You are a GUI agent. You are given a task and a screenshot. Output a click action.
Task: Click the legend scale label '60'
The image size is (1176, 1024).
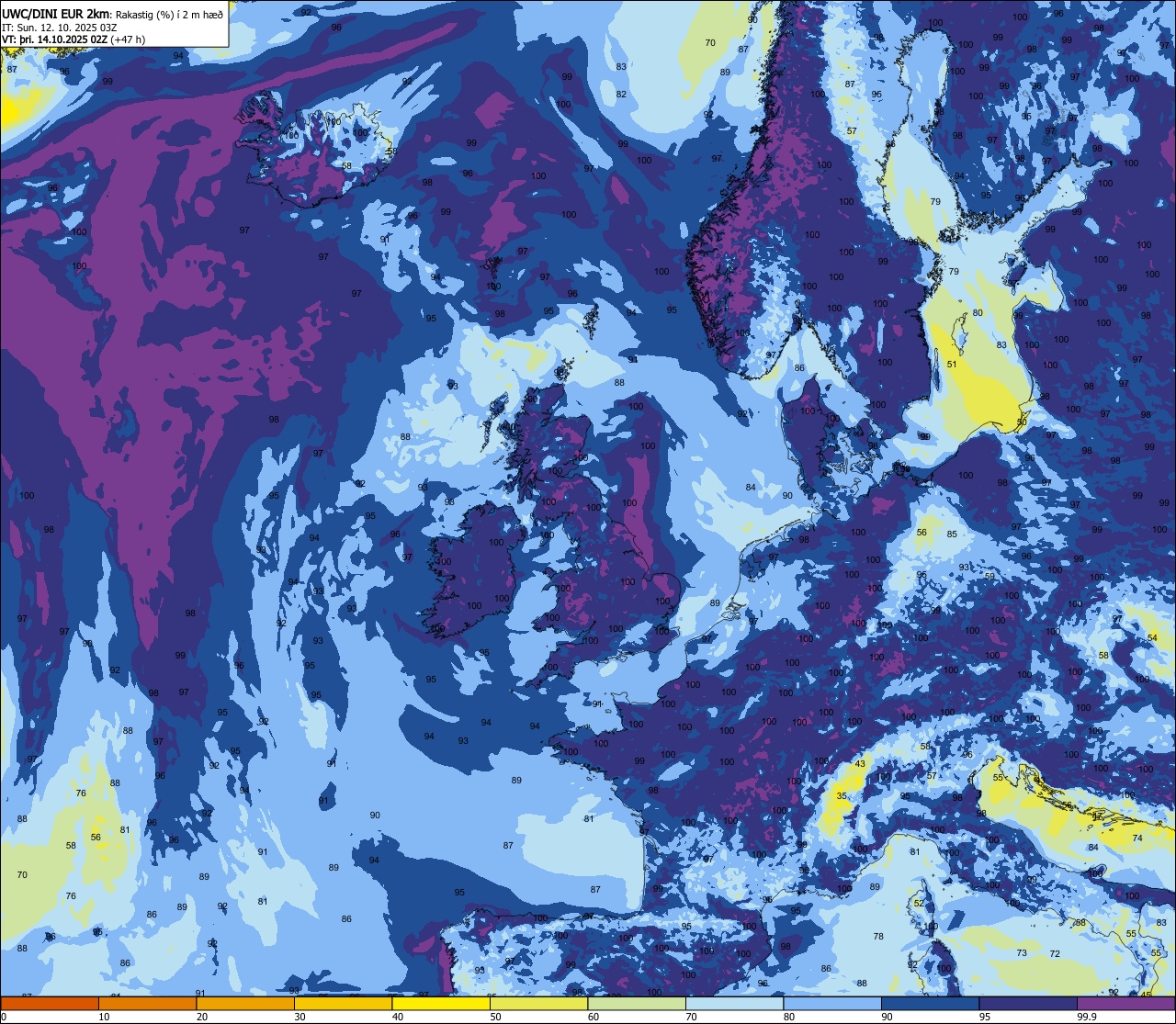coord(594,1017)
